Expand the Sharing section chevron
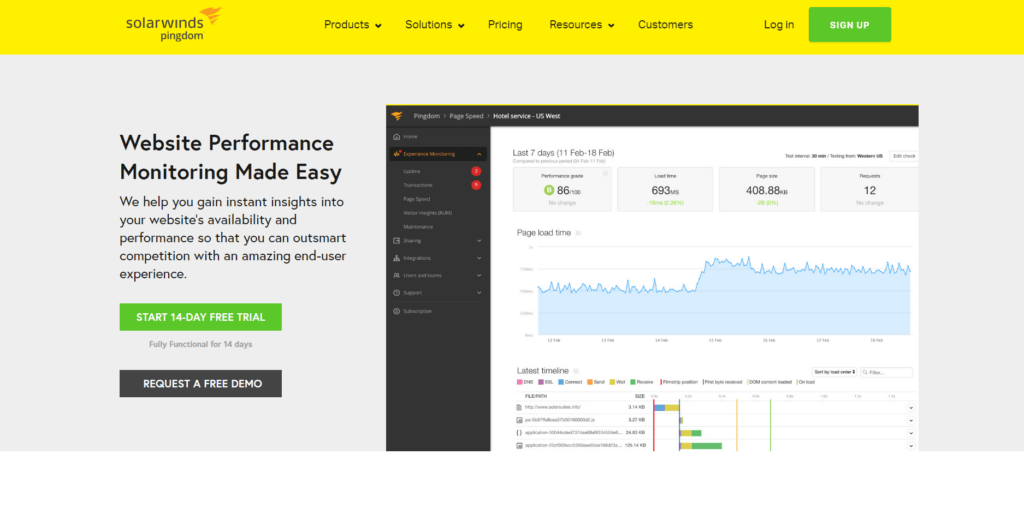Screen dimensions: 1024x508 coord(479,241)
